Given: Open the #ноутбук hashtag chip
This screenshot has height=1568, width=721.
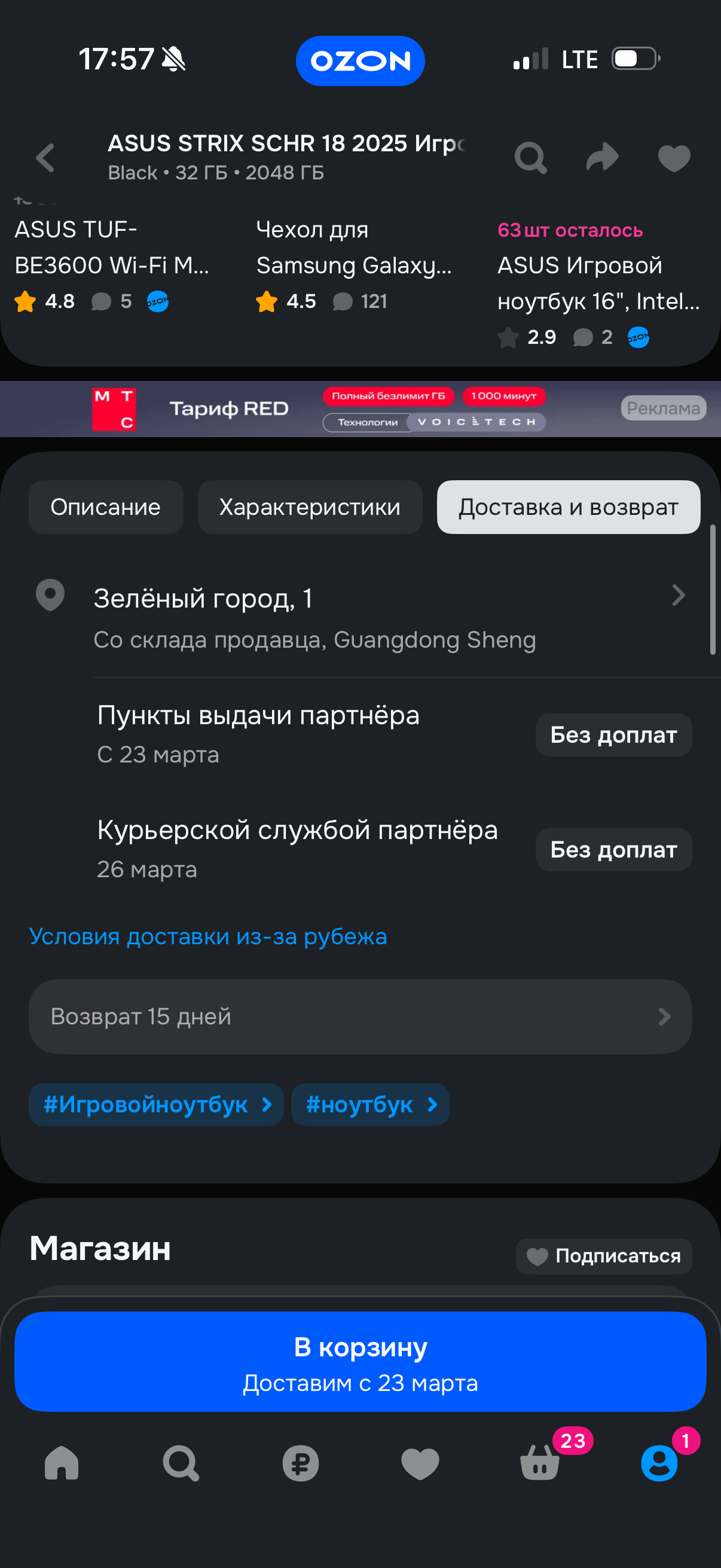Looking at the screenshot, I should (x=371, y=1104).
